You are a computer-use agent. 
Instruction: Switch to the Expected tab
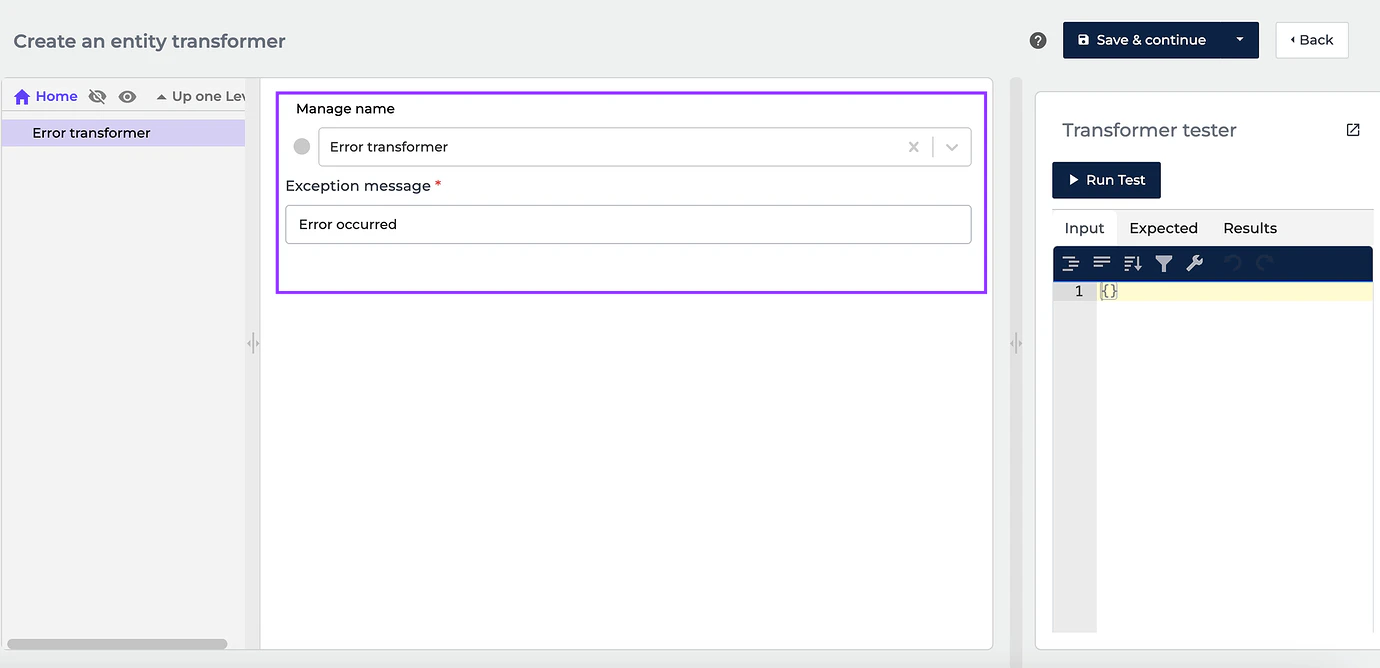1163,228
